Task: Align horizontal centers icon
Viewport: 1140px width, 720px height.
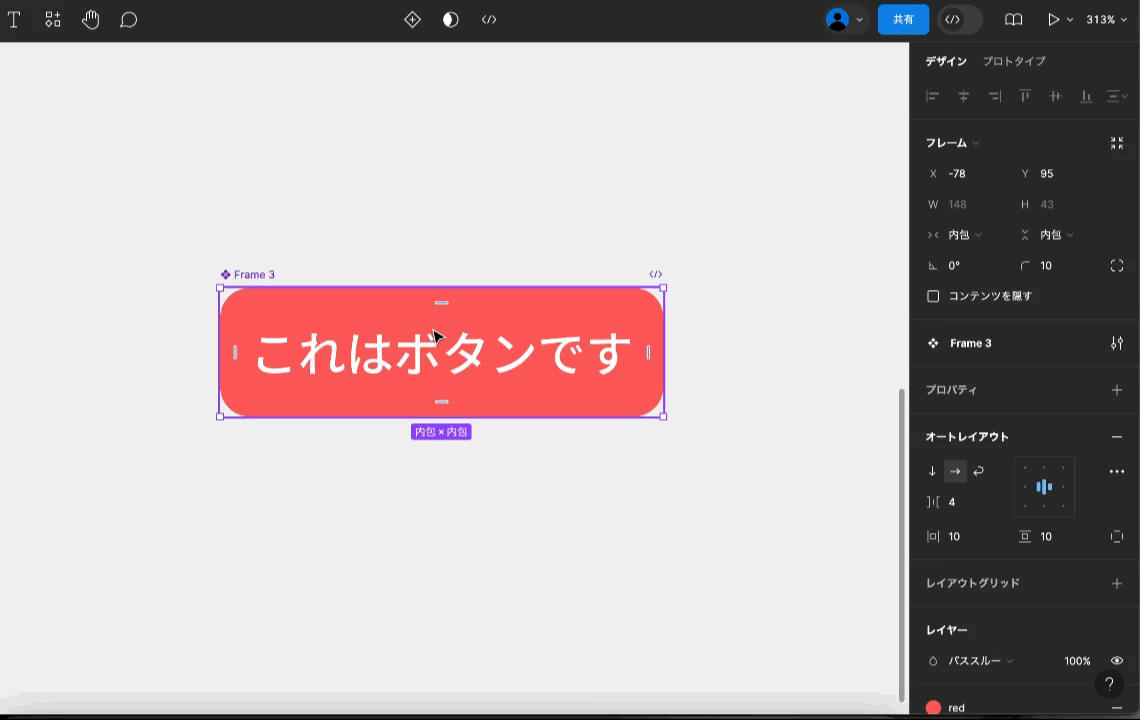Action: [963, 96]
